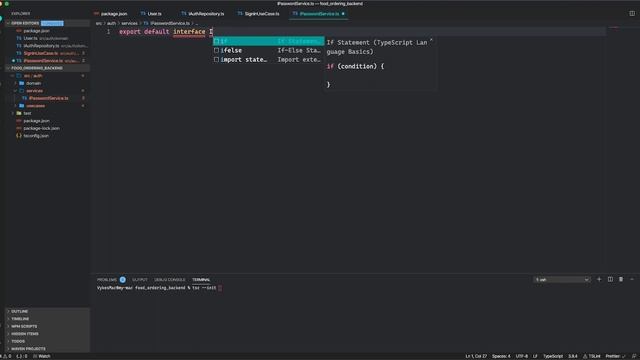This screenshot has height=360, width=640.
Task: Expand the domain folder
Action: [33, 83]
